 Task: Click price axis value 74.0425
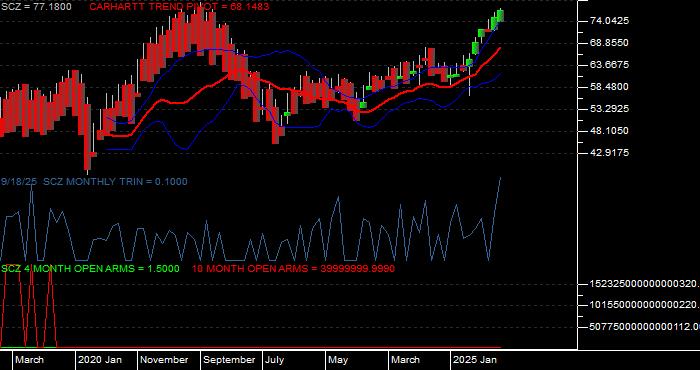point(609,21)
